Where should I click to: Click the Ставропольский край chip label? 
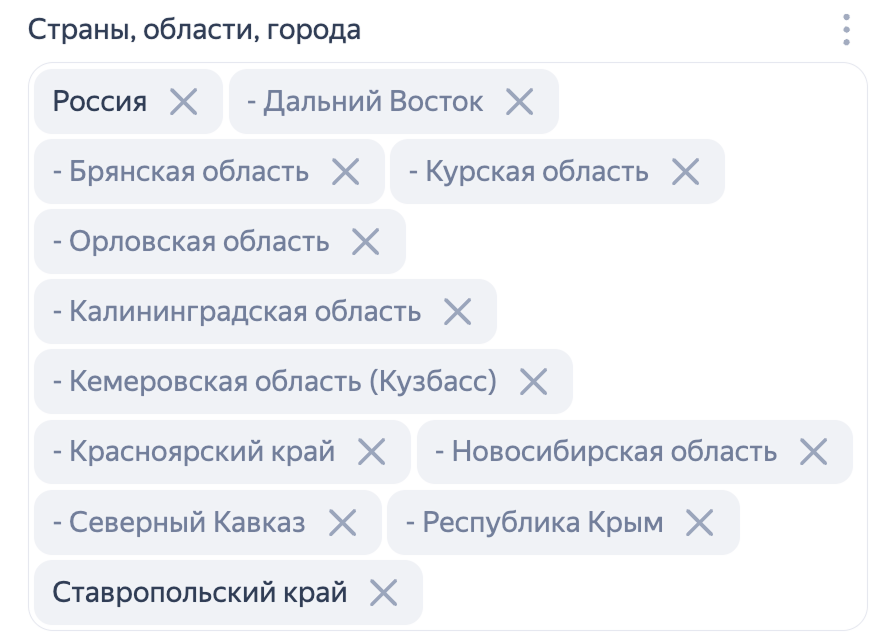(x=199, y=593)
